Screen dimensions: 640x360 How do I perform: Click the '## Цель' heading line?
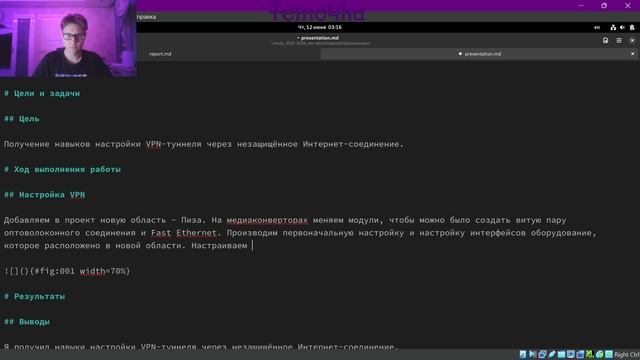22,119
